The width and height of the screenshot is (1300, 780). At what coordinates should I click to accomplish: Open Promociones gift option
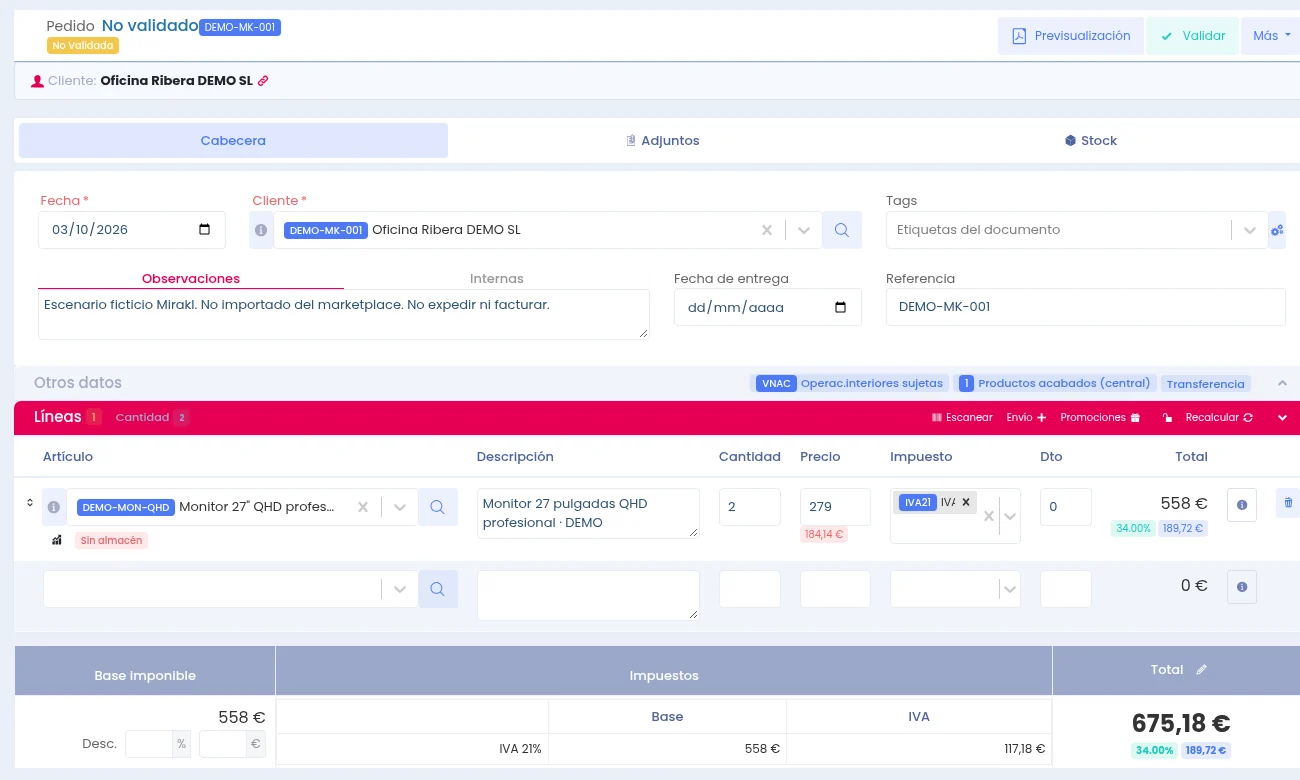[x=1100, y=418]
